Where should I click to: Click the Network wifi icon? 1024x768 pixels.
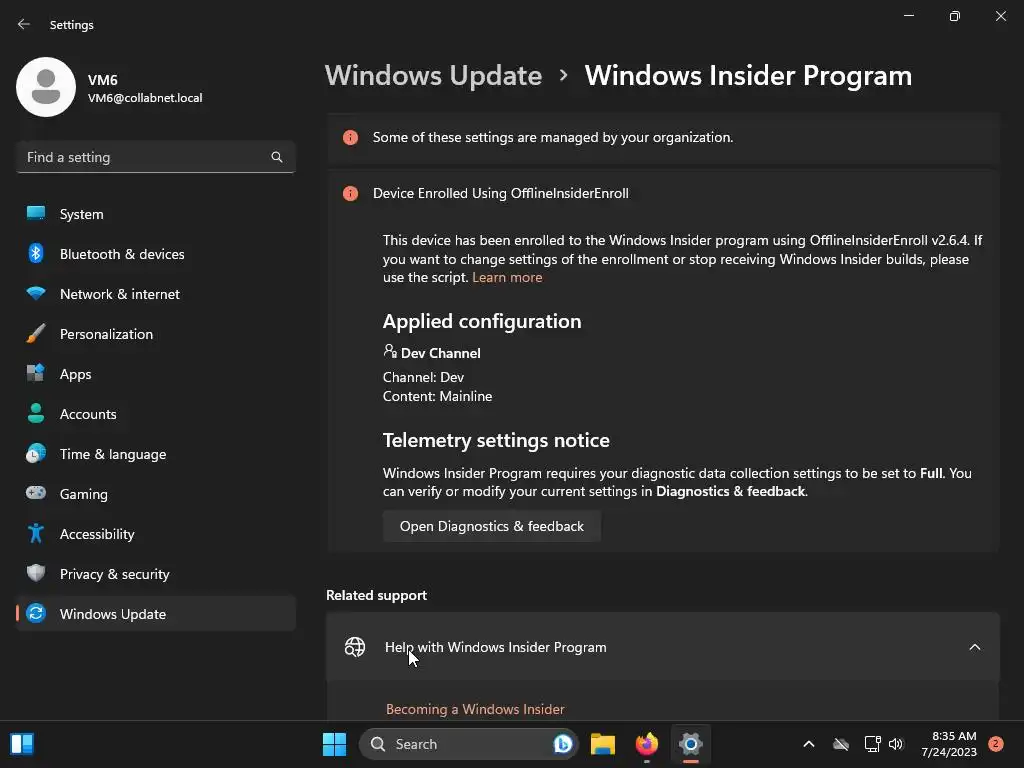[x=36, y=293]
